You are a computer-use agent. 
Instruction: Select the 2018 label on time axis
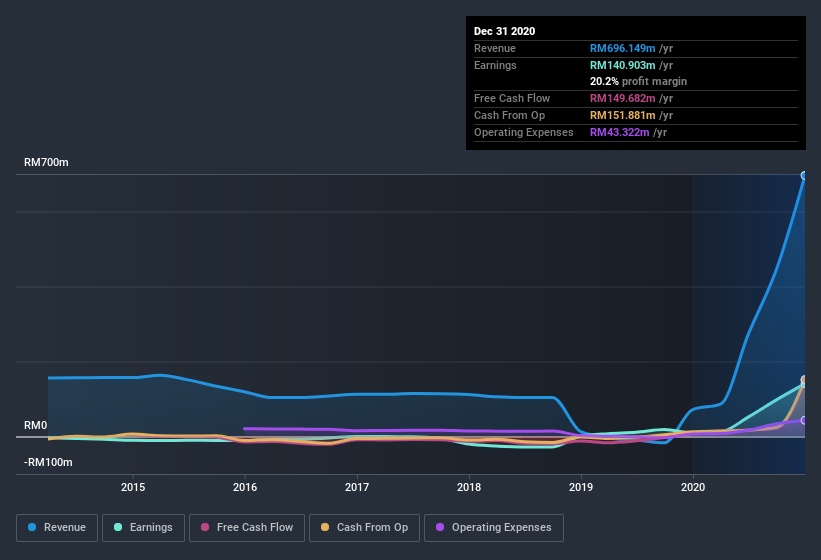(x=469, y=487)
